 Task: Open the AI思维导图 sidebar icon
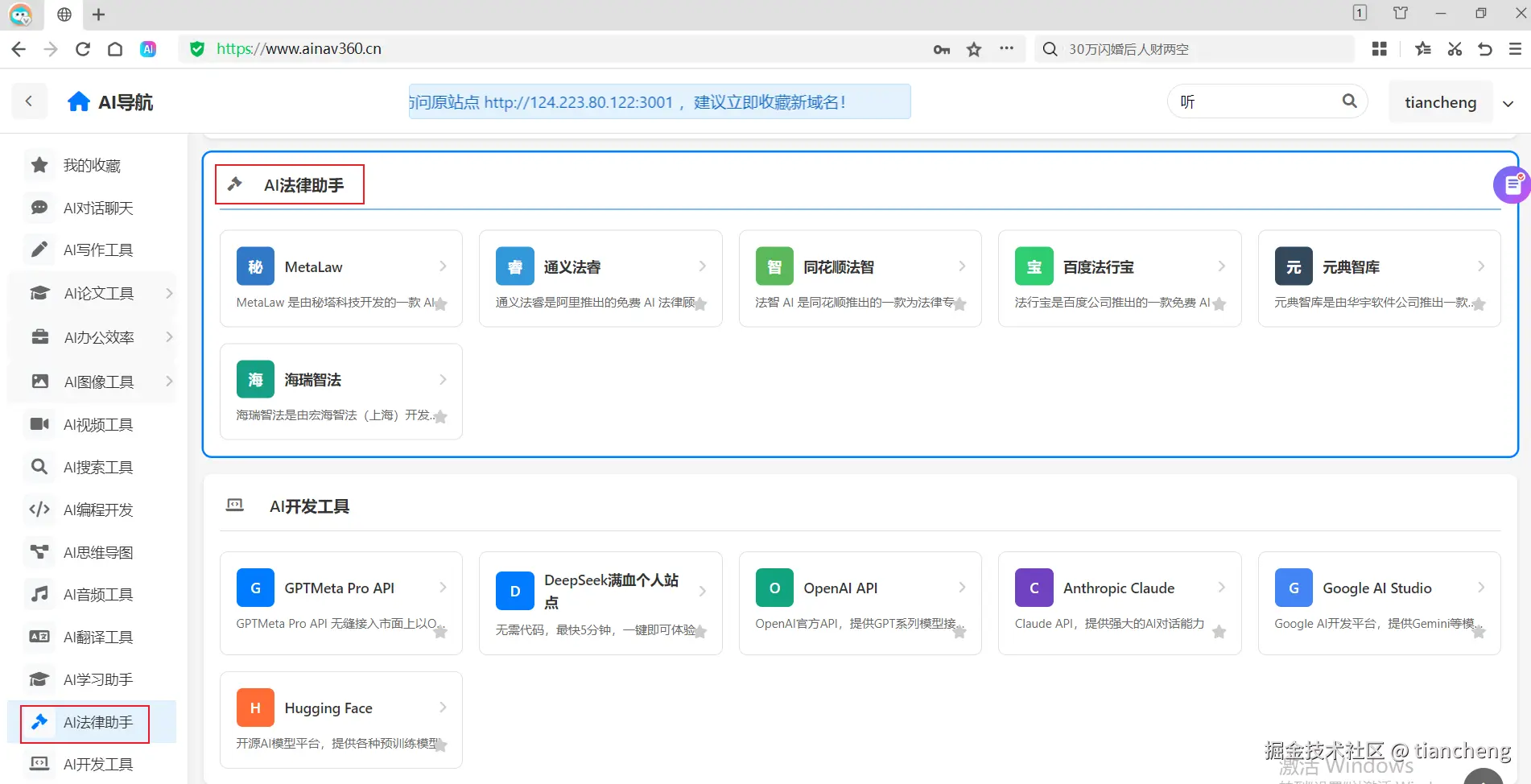tap(39, 551)
